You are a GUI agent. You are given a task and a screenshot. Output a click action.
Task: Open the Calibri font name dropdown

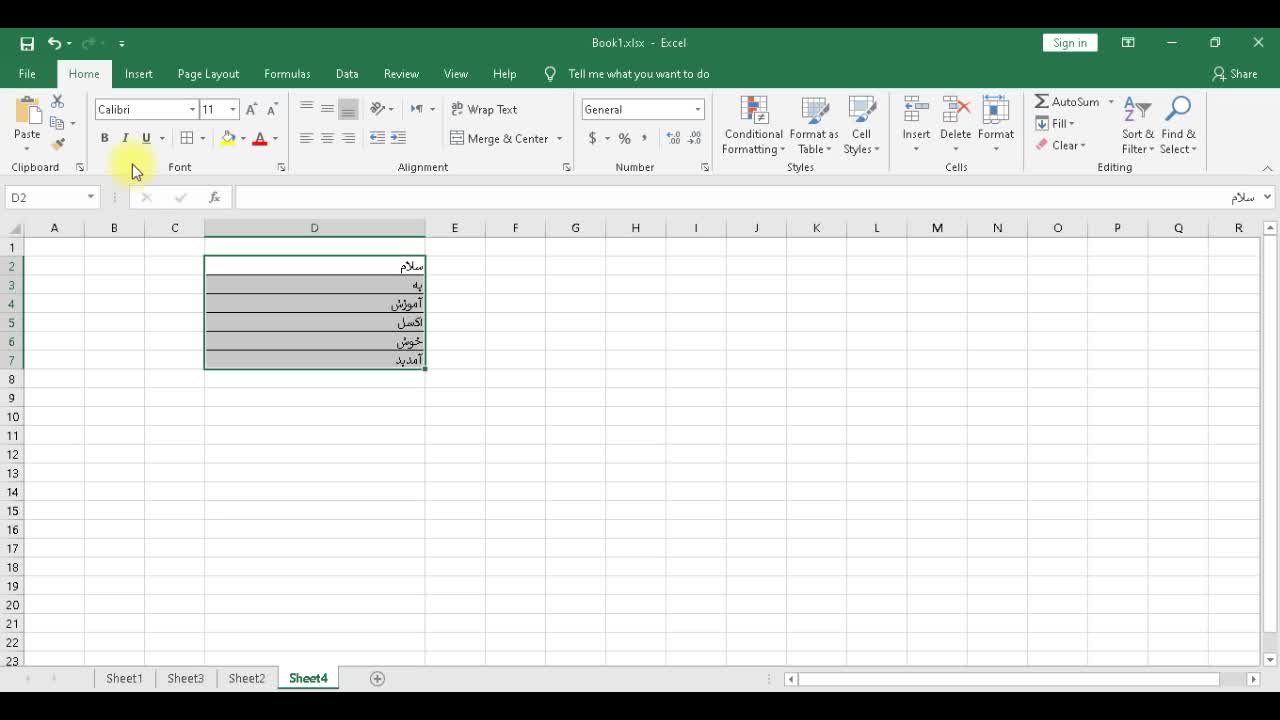pyautogui.click(x=192, y=109)
